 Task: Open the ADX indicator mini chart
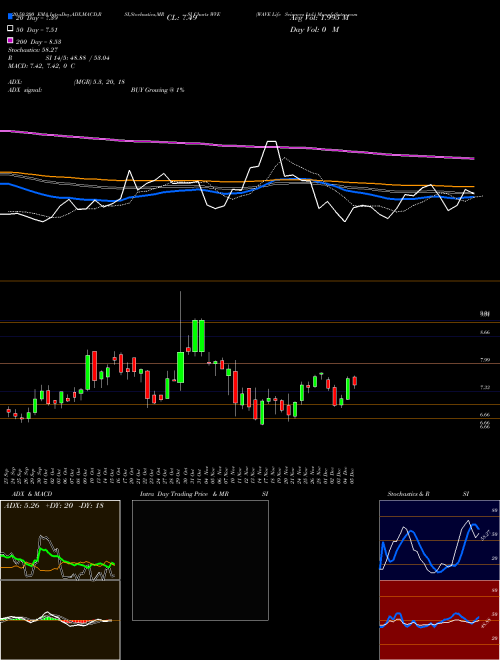(60, 540)
